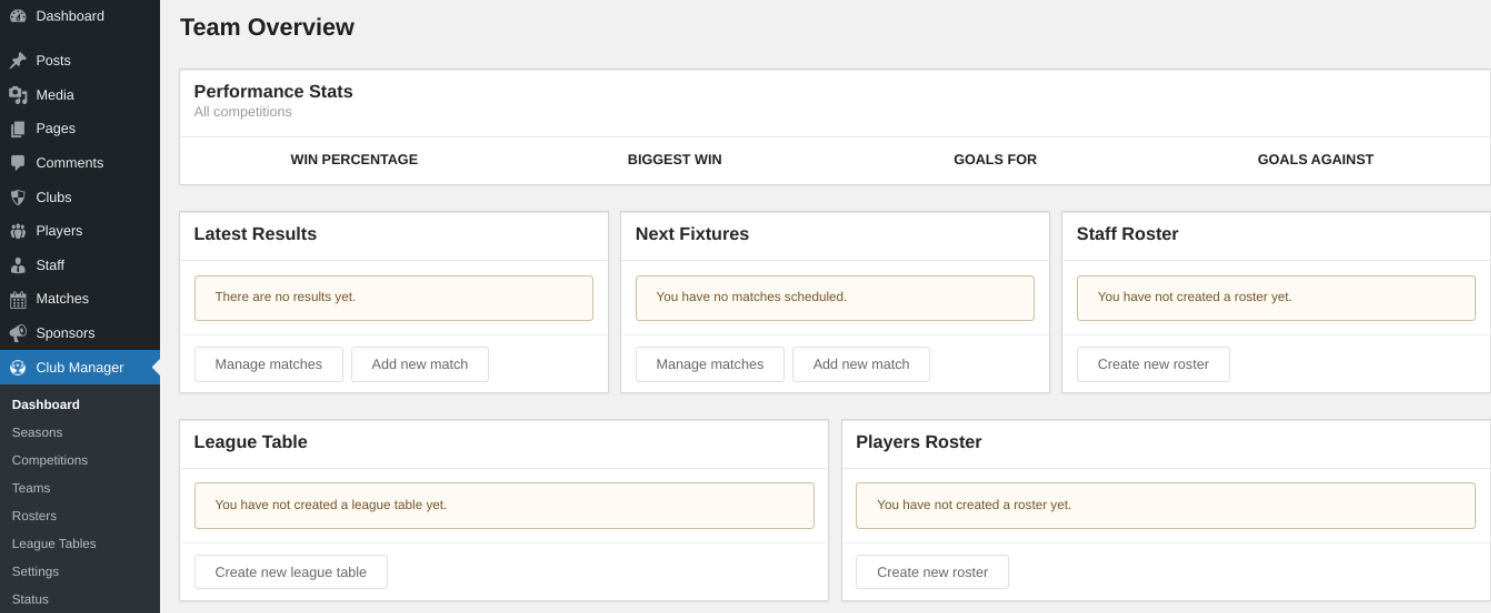Viewport: 1491px width, 613px height.
Task: Open the Media library icon
Action: [19, 94]
